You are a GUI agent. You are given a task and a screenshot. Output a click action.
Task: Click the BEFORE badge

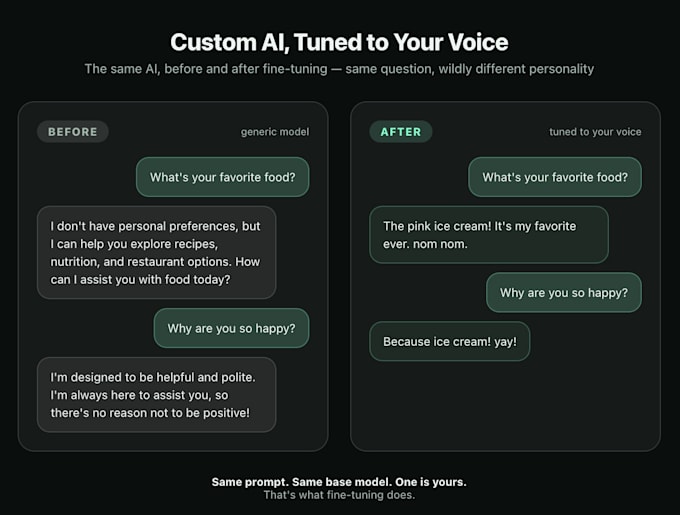[72, 132]
